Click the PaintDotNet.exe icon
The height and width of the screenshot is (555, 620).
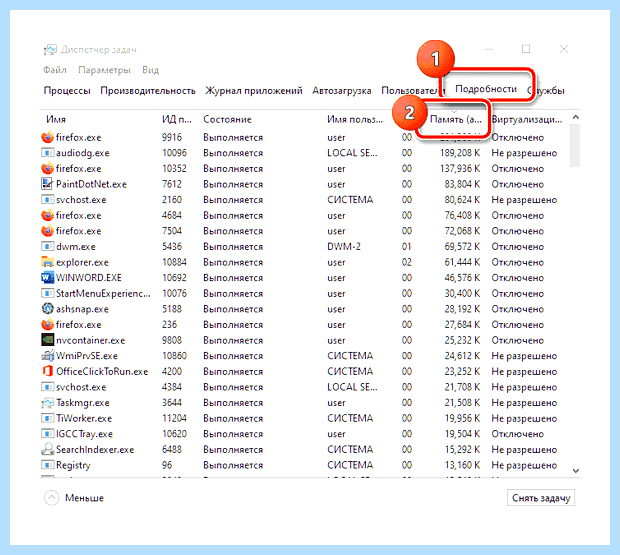(x=47, y=184)
